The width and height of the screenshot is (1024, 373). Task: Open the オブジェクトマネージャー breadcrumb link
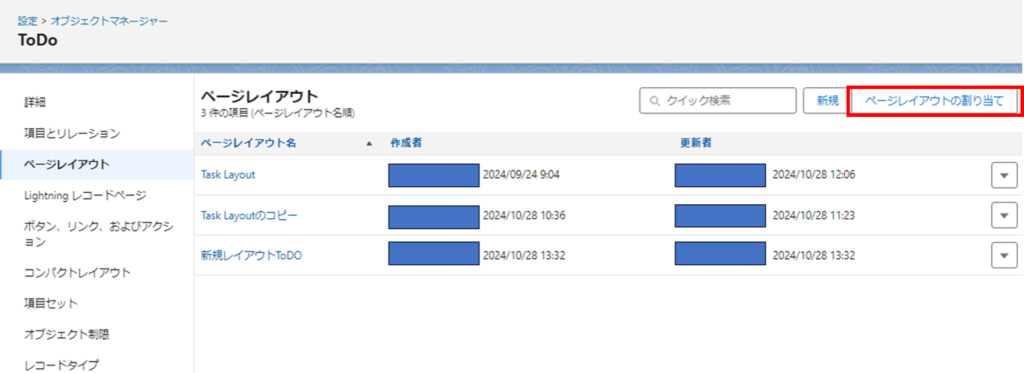pyautogui.click(x=110, y=22)
